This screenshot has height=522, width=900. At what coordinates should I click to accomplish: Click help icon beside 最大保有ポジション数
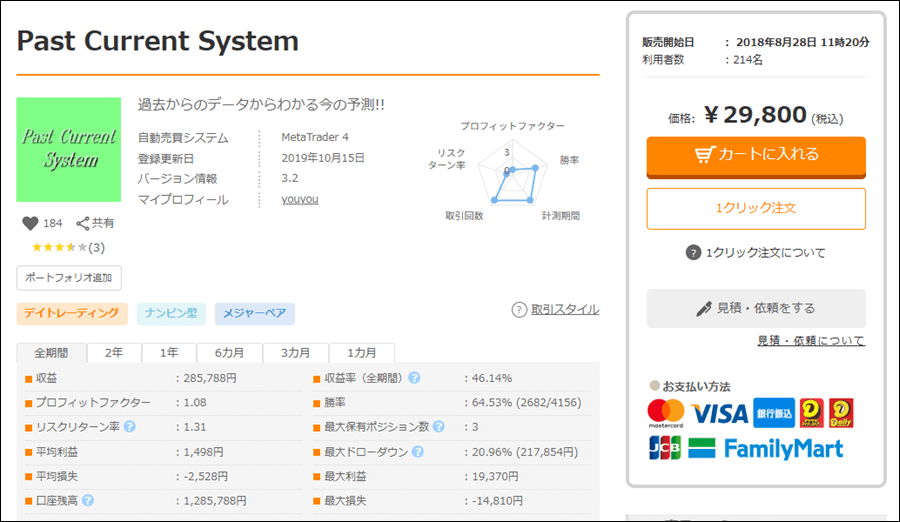tap(438, 427)
